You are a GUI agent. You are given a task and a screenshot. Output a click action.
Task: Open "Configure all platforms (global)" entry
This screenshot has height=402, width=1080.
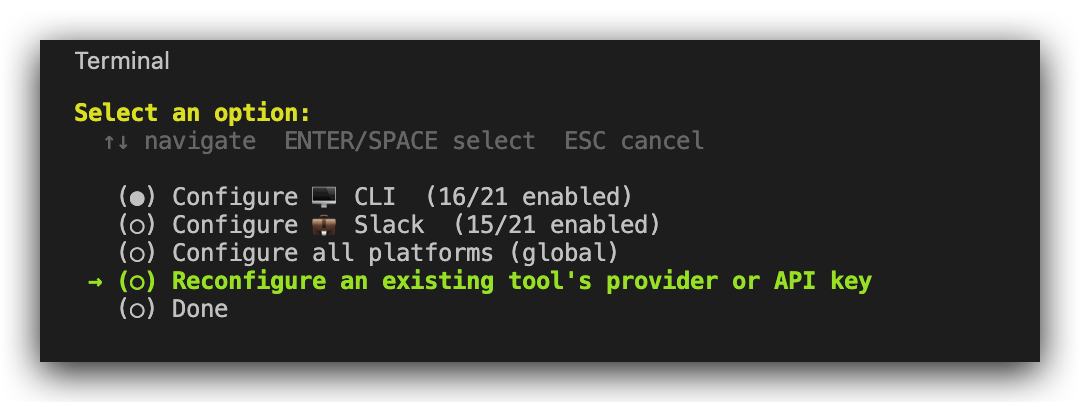coord(395,253)
